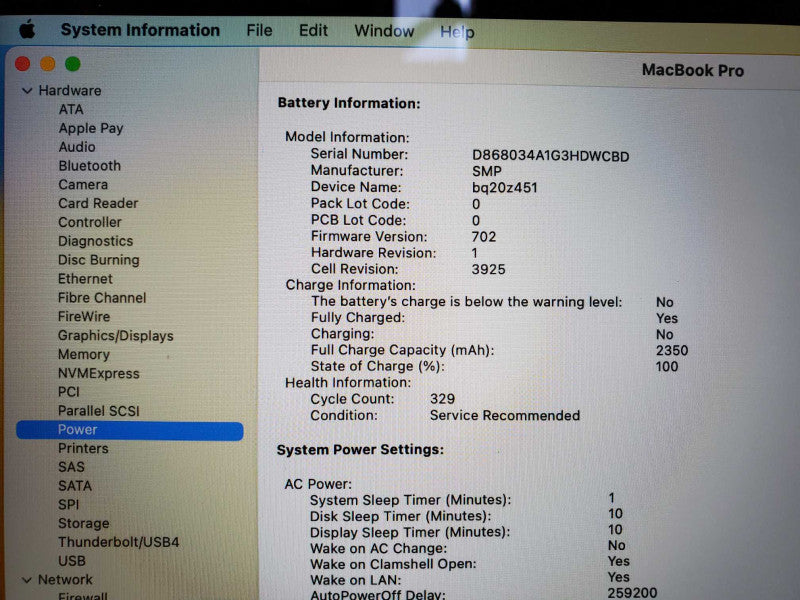The image size is (800, 600).
Task: Click the Full Charge Capacity value 2350
Action: coord(672,351)
